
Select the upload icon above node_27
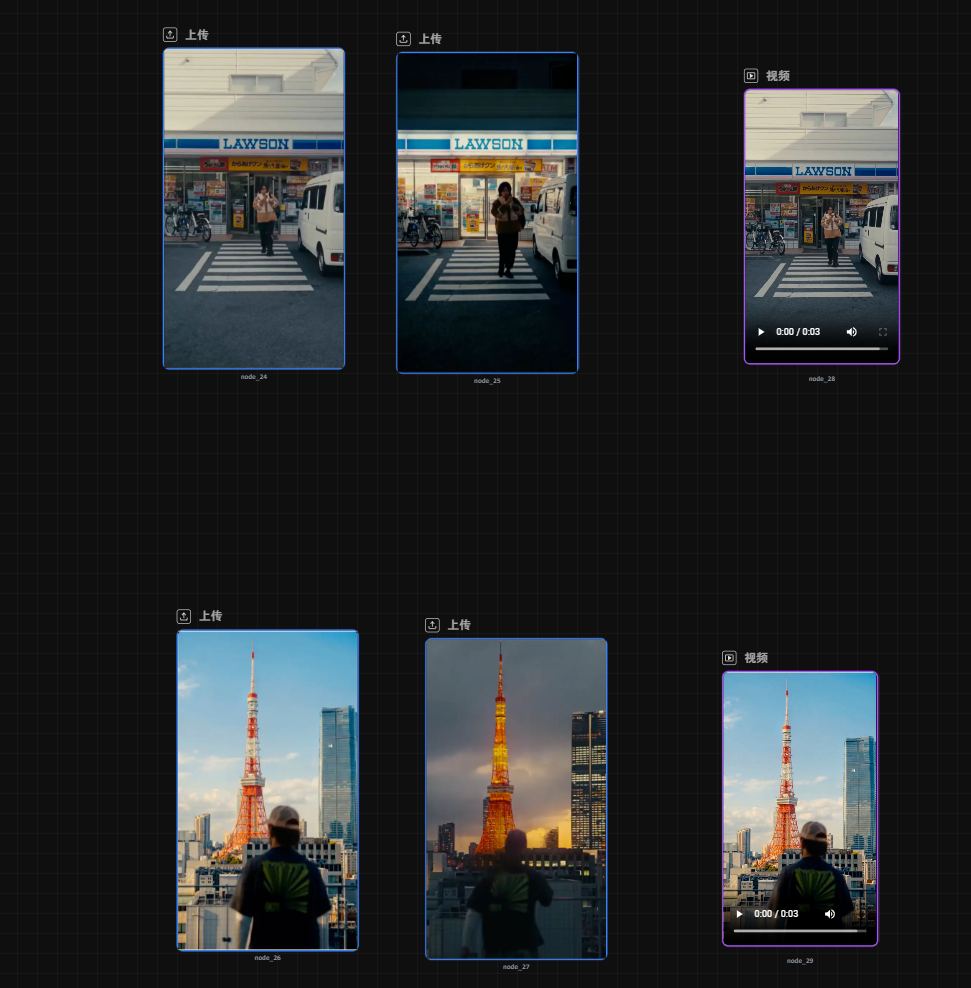432,625
